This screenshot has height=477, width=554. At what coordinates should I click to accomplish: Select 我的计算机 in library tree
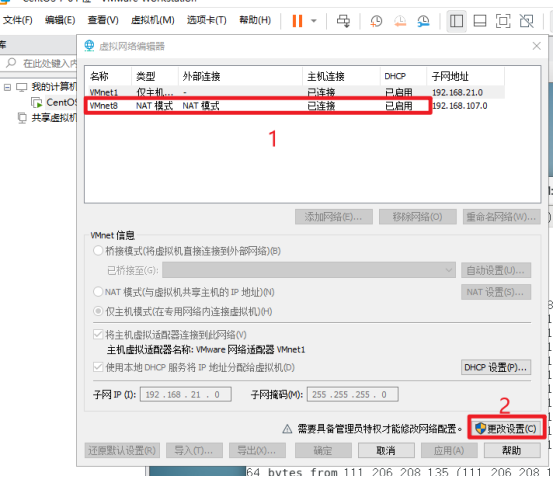[x=54, y=87]
